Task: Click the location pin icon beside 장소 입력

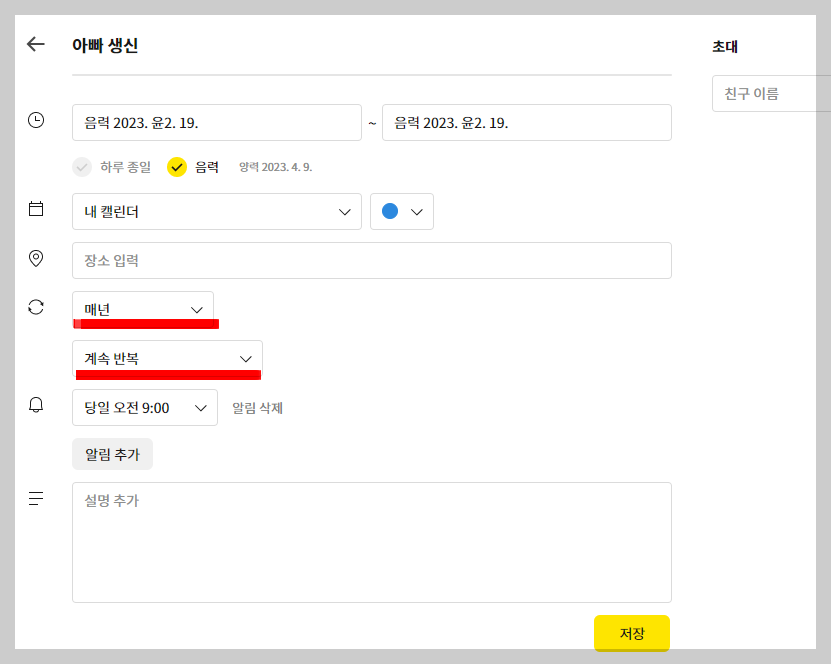Action: point(36,257)
